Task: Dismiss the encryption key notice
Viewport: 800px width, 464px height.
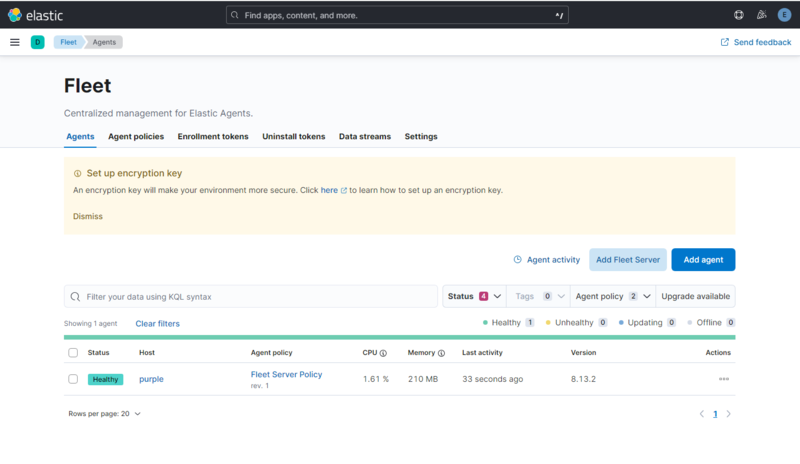Action: (88, 216)
